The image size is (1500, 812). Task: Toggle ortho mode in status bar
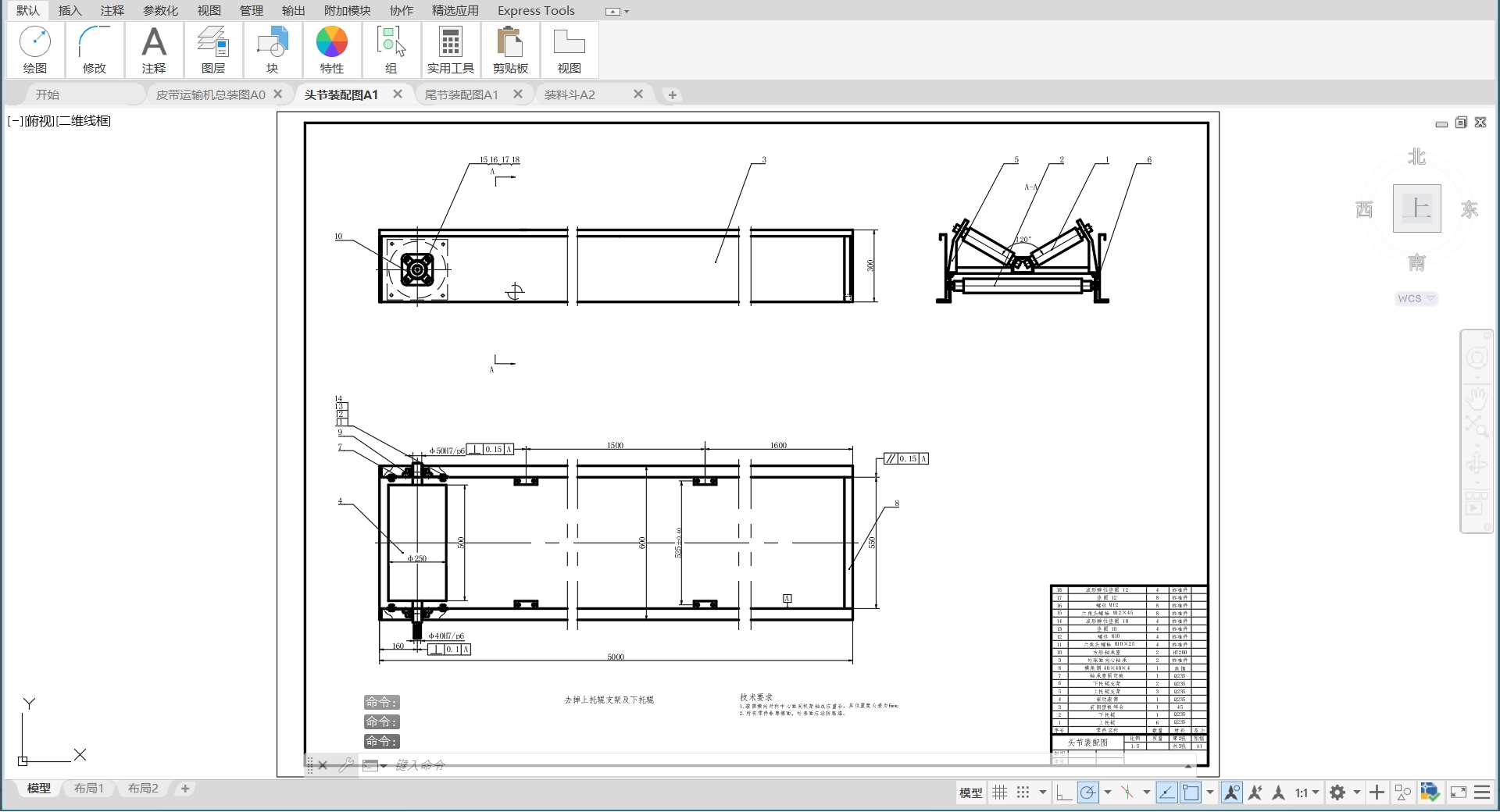(x=1063, y=792)
